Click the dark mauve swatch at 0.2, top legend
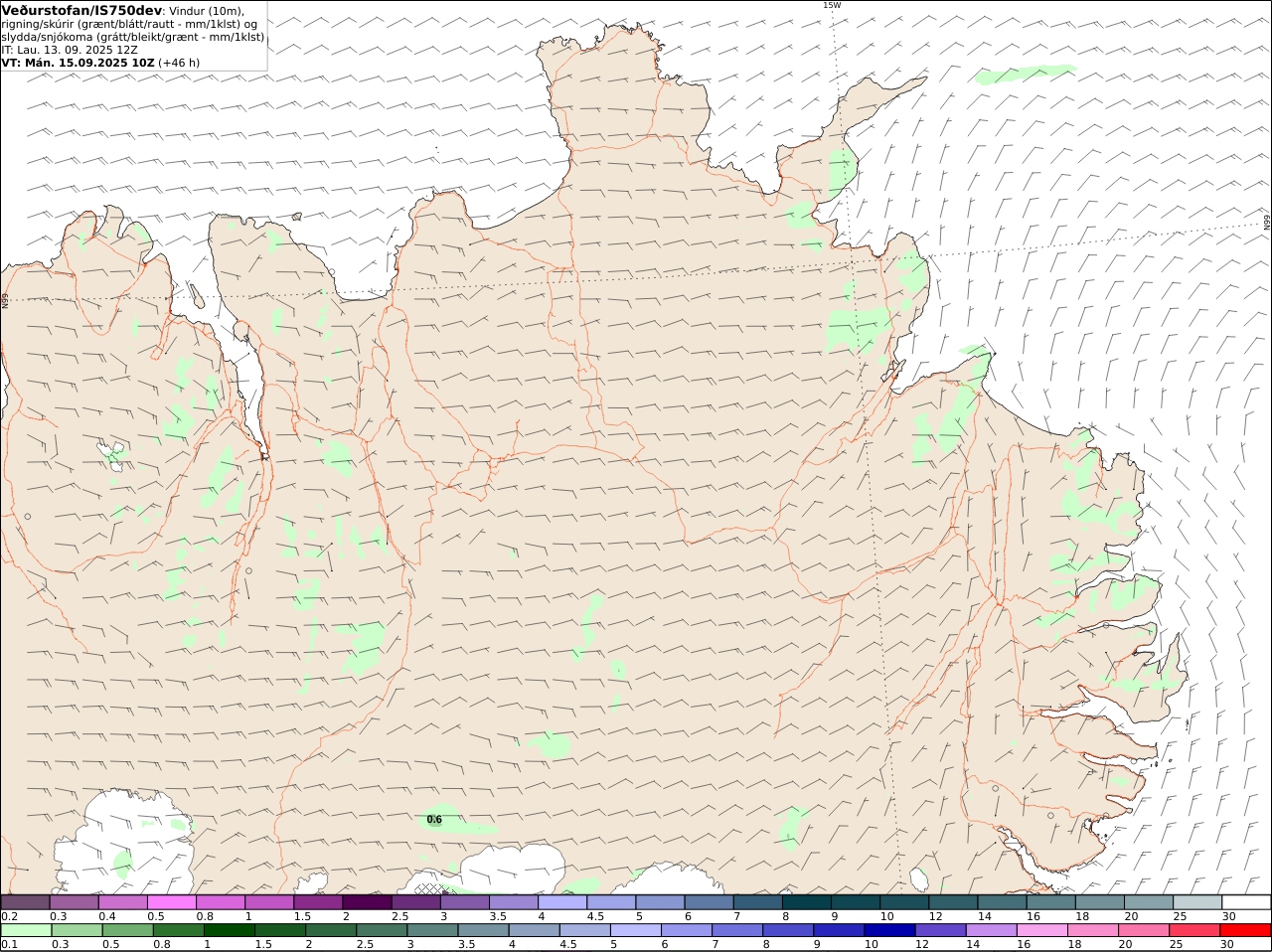The image size is (1272, 952). click(26, 902)
